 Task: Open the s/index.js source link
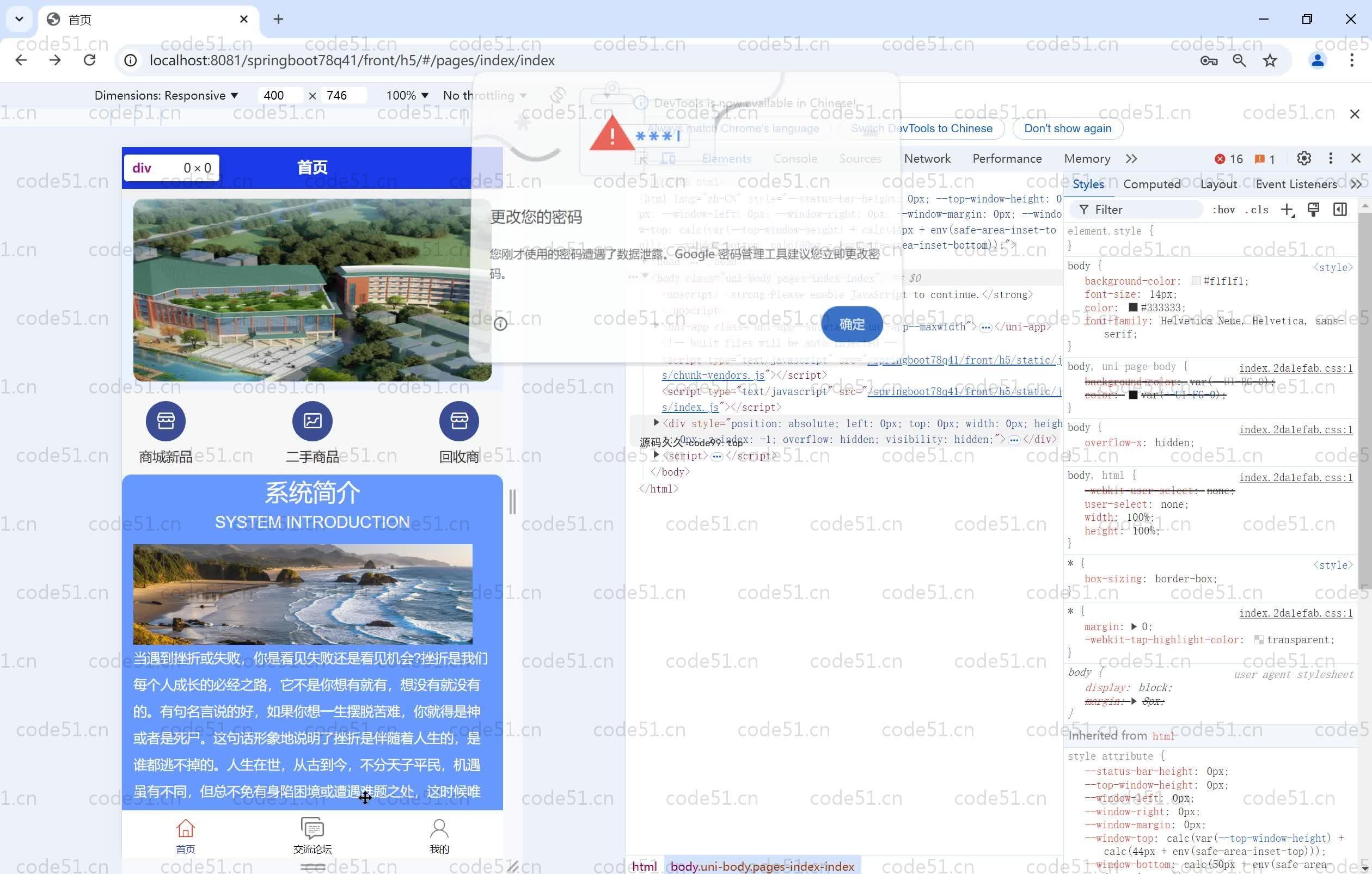coord(691,407)
